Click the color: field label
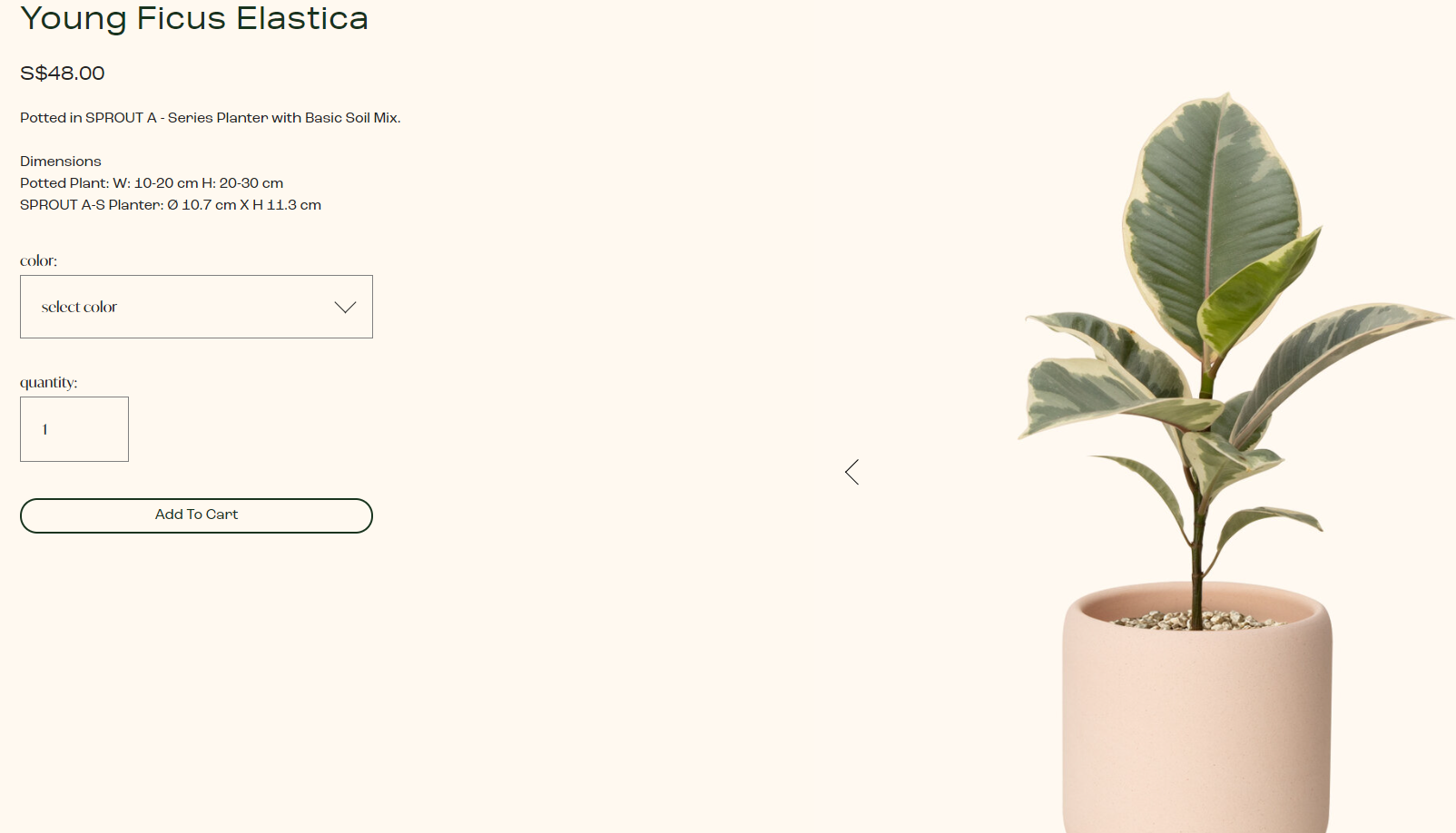This screenshot has height=833, width=1456. coord(38,261)
